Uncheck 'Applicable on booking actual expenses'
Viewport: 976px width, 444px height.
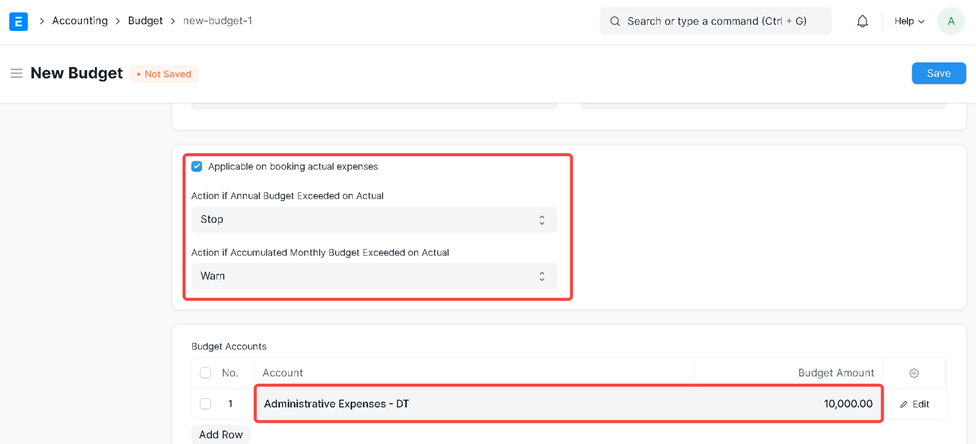(197, 167)
